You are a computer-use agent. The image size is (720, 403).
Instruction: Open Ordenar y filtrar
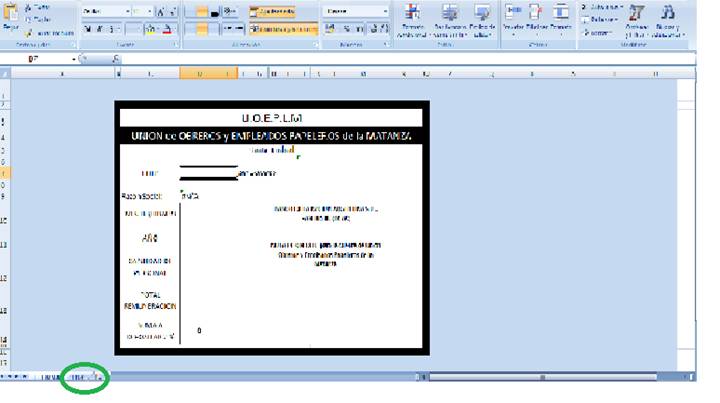coord(636,18)
